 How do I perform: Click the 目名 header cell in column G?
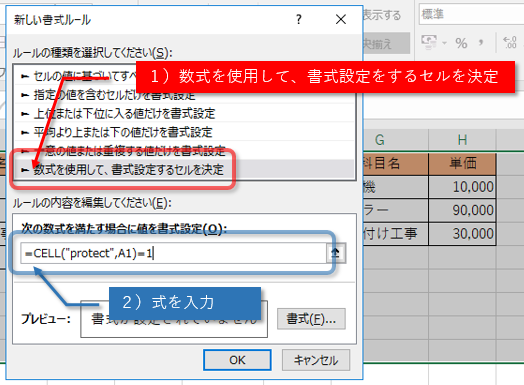396,164
